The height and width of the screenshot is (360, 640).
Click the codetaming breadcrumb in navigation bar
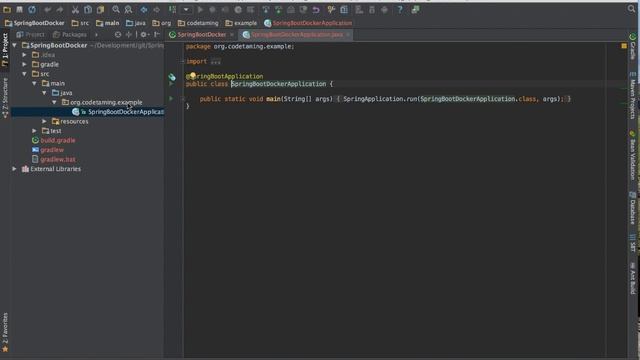198,23
